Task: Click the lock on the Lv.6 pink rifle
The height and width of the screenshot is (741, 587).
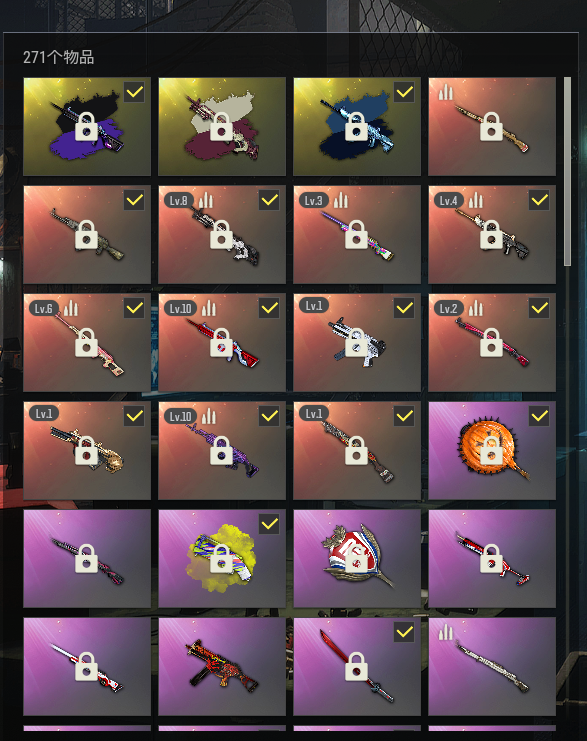Action: (x=86, y=343)
